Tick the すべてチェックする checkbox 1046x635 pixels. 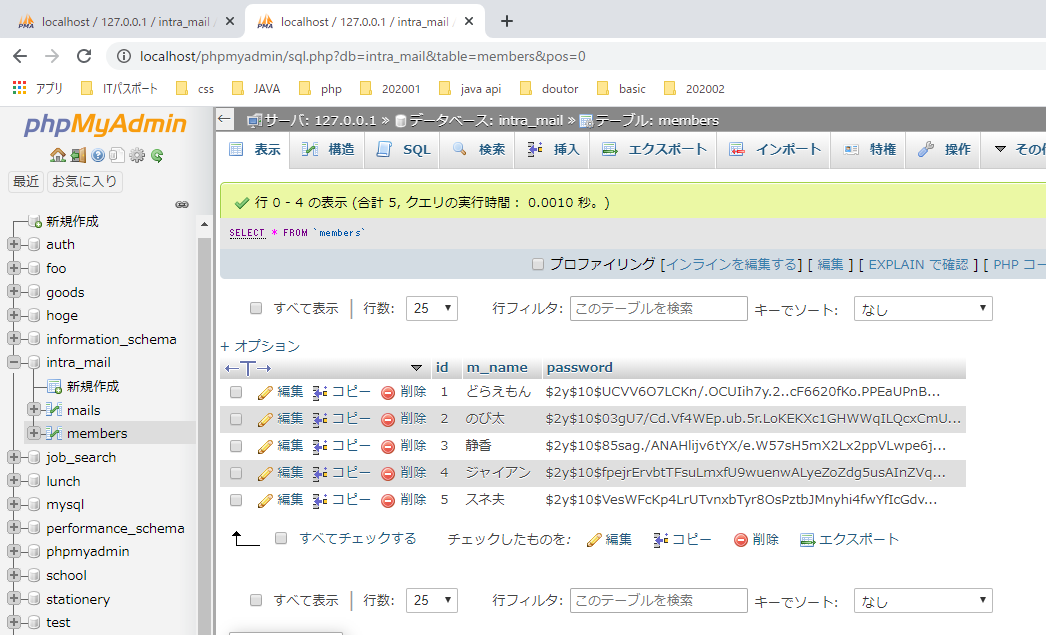(281, 538)
